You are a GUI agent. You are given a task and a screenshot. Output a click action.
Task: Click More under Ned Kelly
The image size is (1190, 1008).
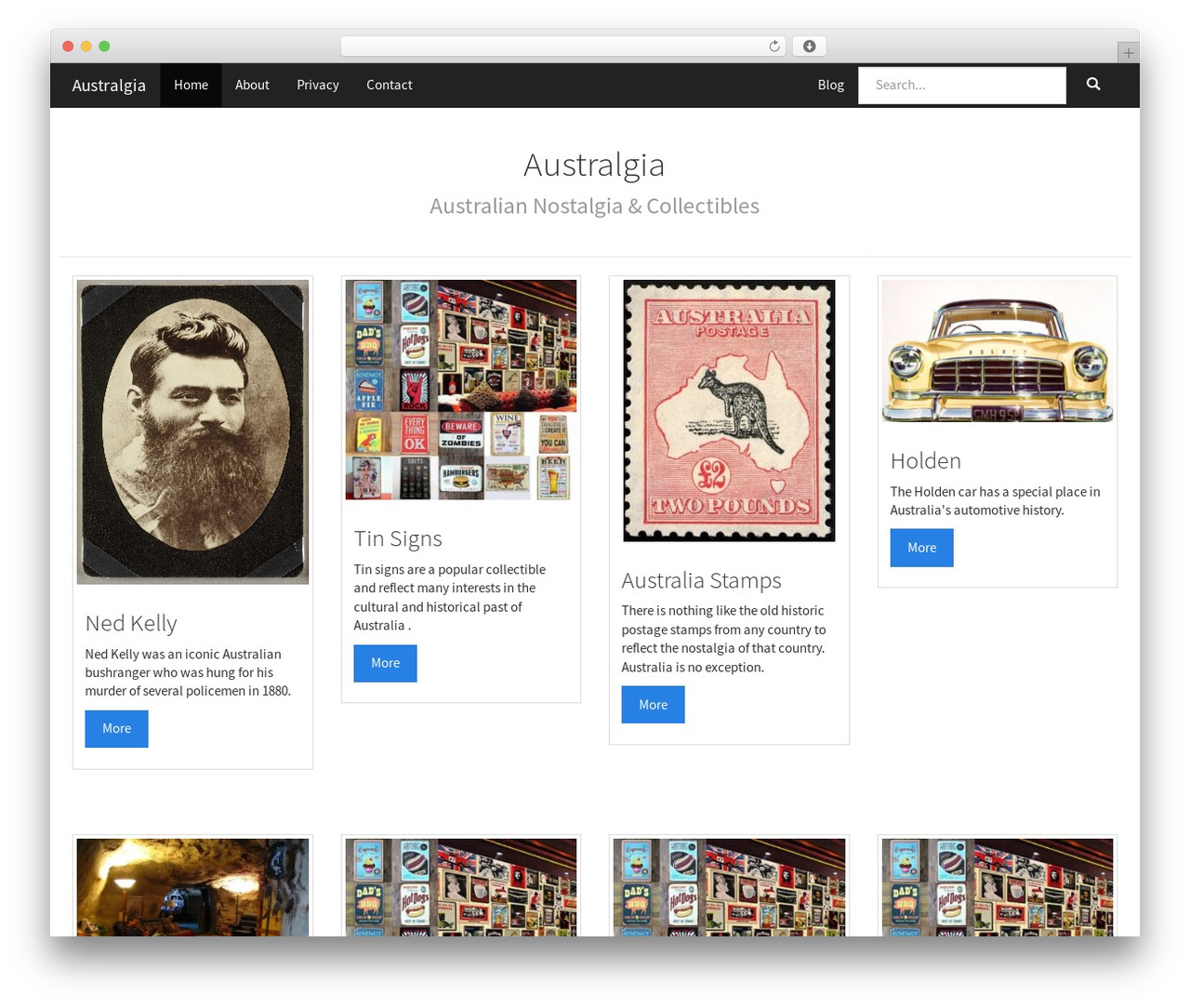tap(116, 729)
